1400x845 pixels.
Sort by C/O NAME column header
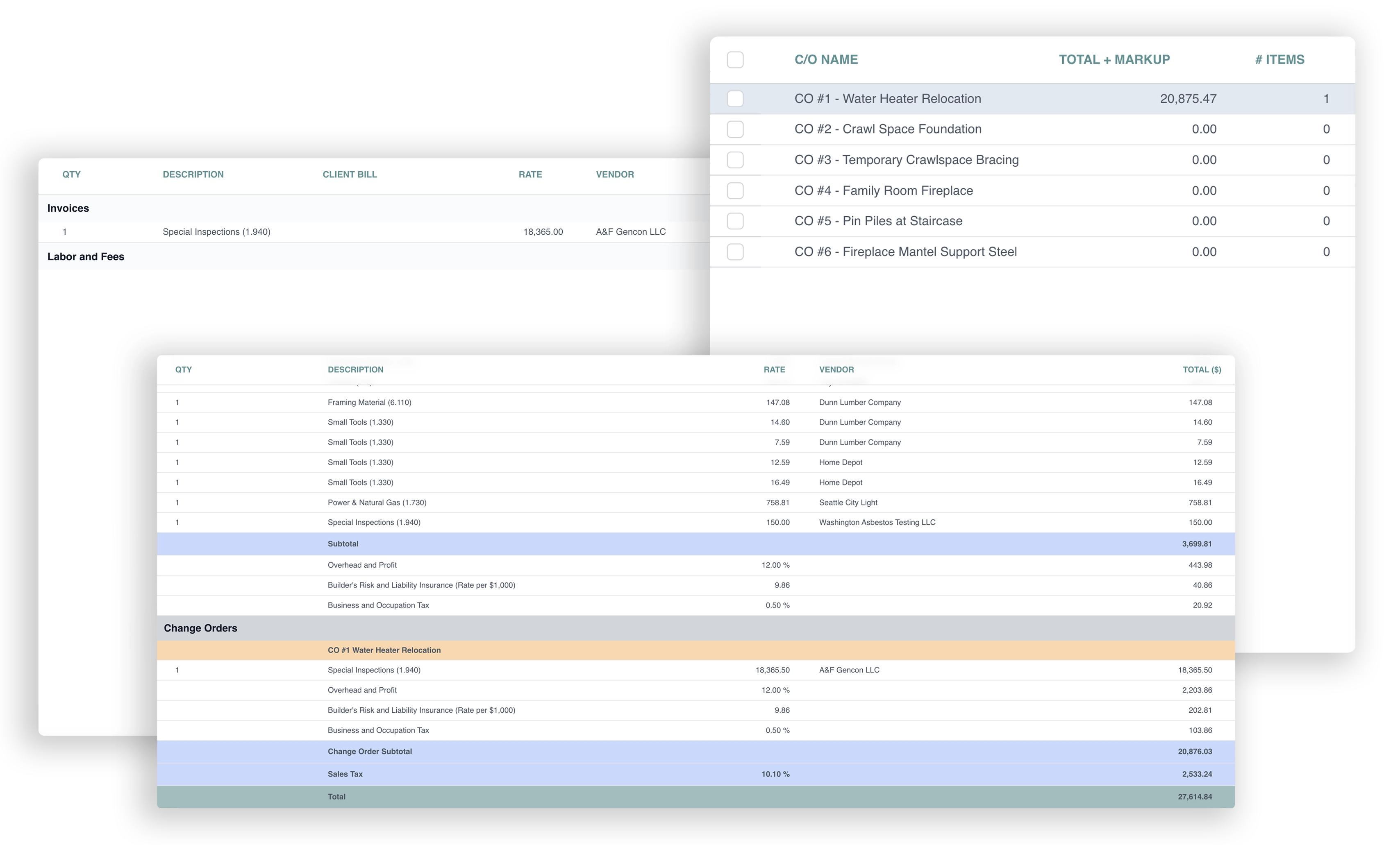(x=825, y=60)
